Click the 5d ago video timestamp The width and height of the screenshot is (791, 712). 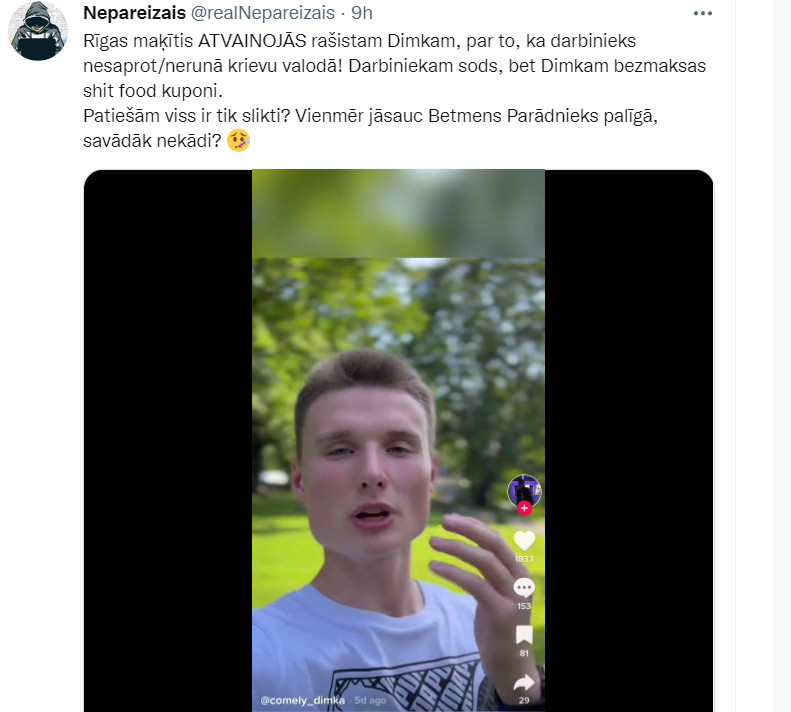370,700
